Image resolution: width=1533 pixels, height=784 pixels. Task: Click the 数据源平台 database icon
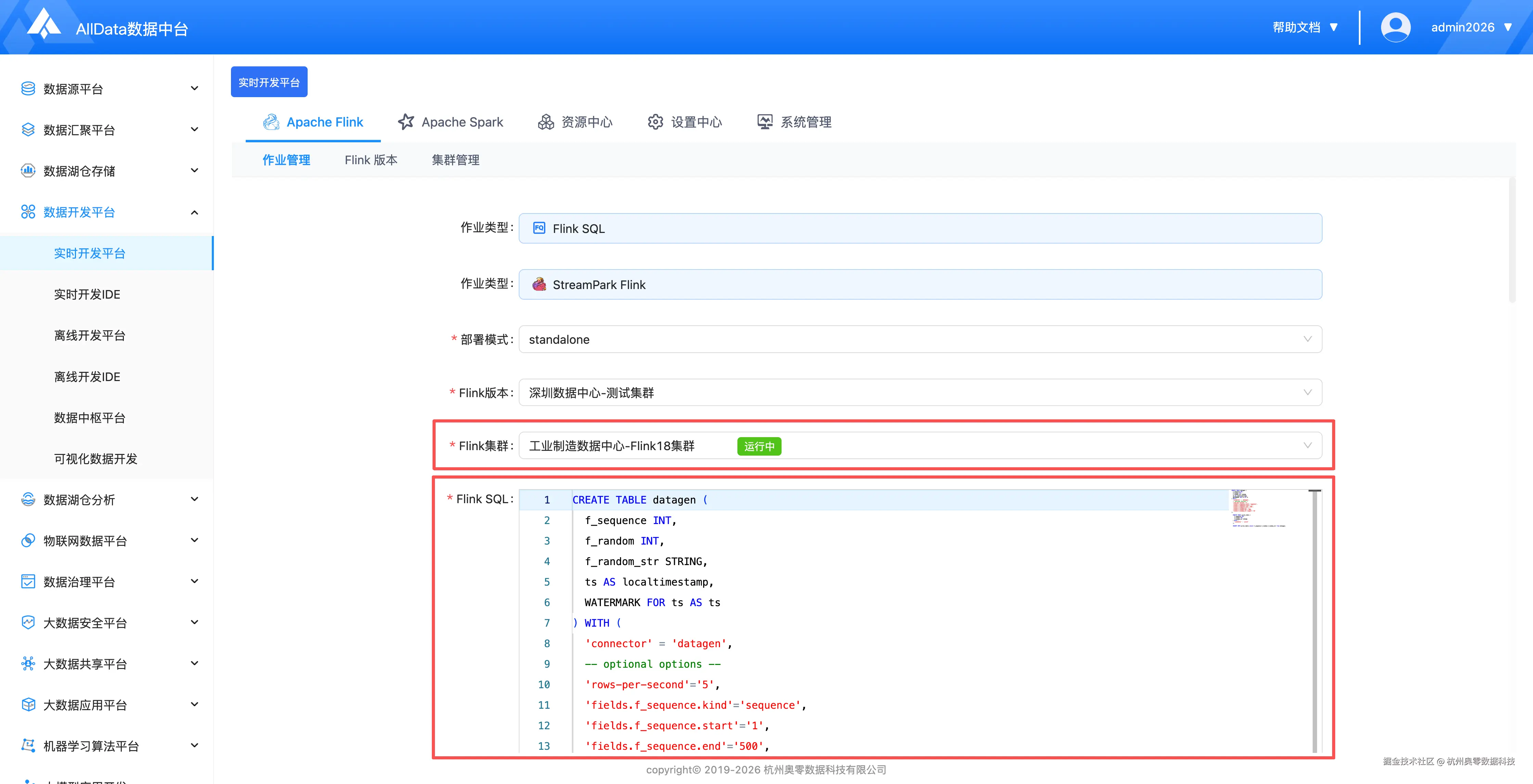pyautogui.click(x=28, y=89)
